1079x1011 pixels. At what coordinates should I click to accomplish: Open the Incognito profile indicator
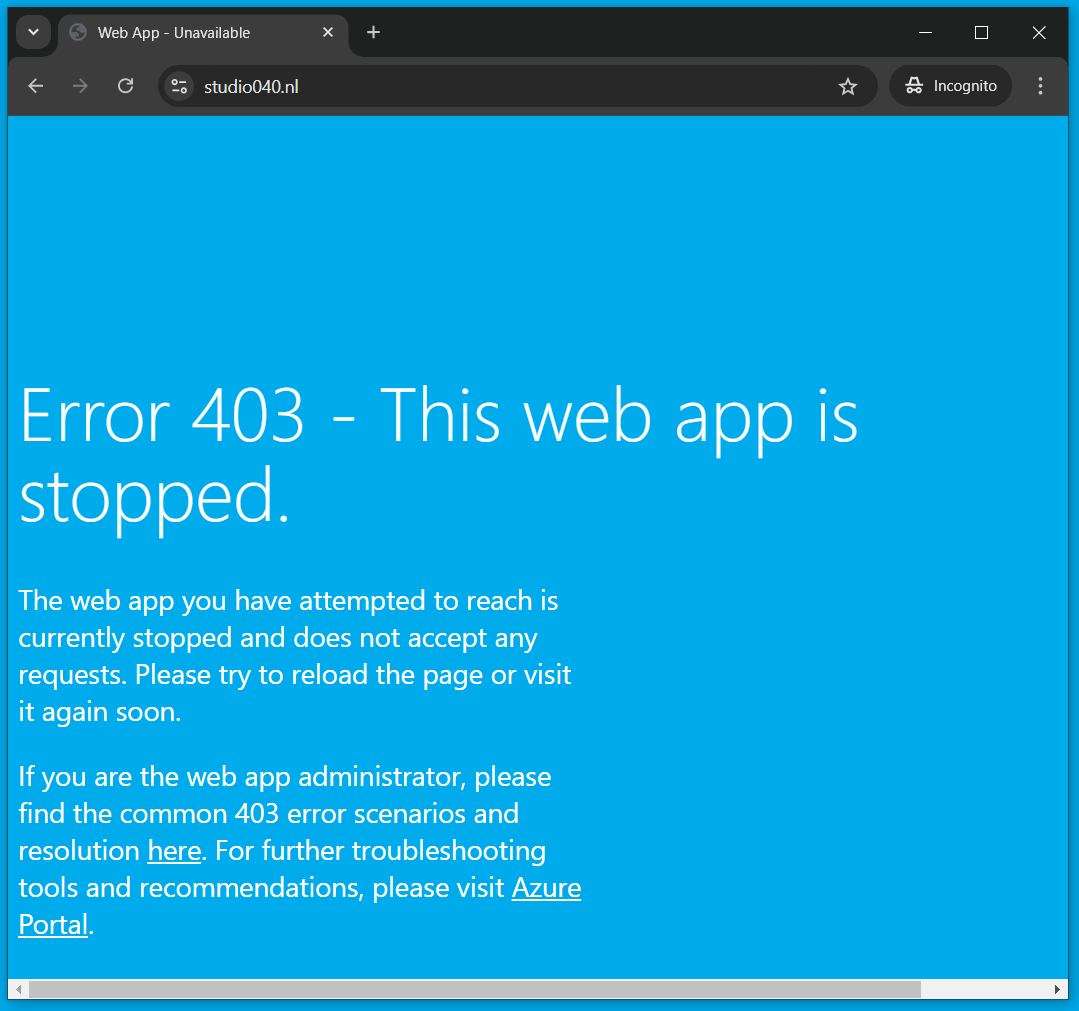point(951,86)
